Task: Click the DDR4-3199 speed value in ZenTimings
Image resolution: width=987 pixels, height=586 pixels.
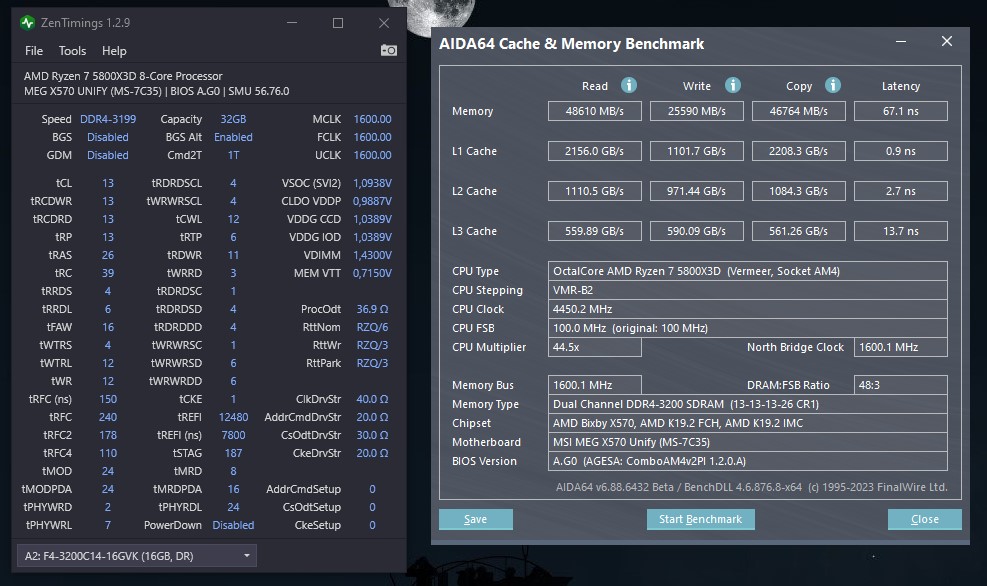Action: point(108,119)
